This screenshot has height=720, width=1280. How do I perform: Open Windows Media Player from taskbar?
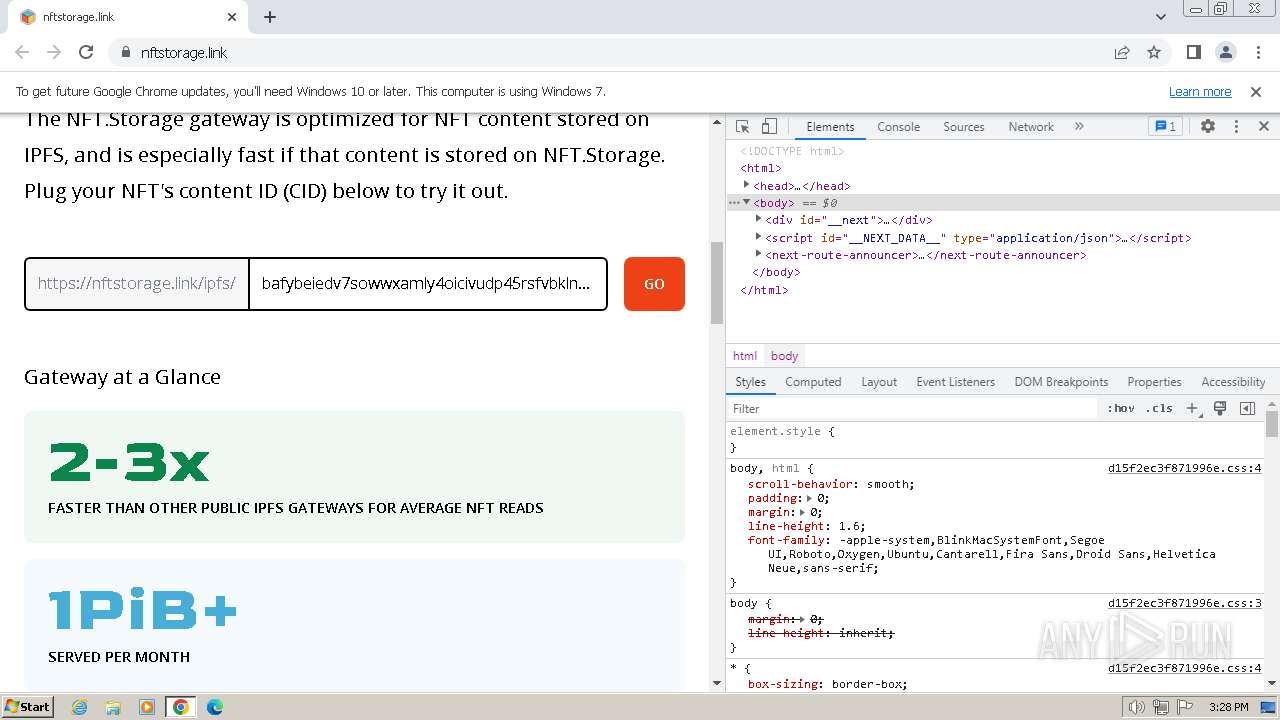pyautogui.click(x=147, y=707)
